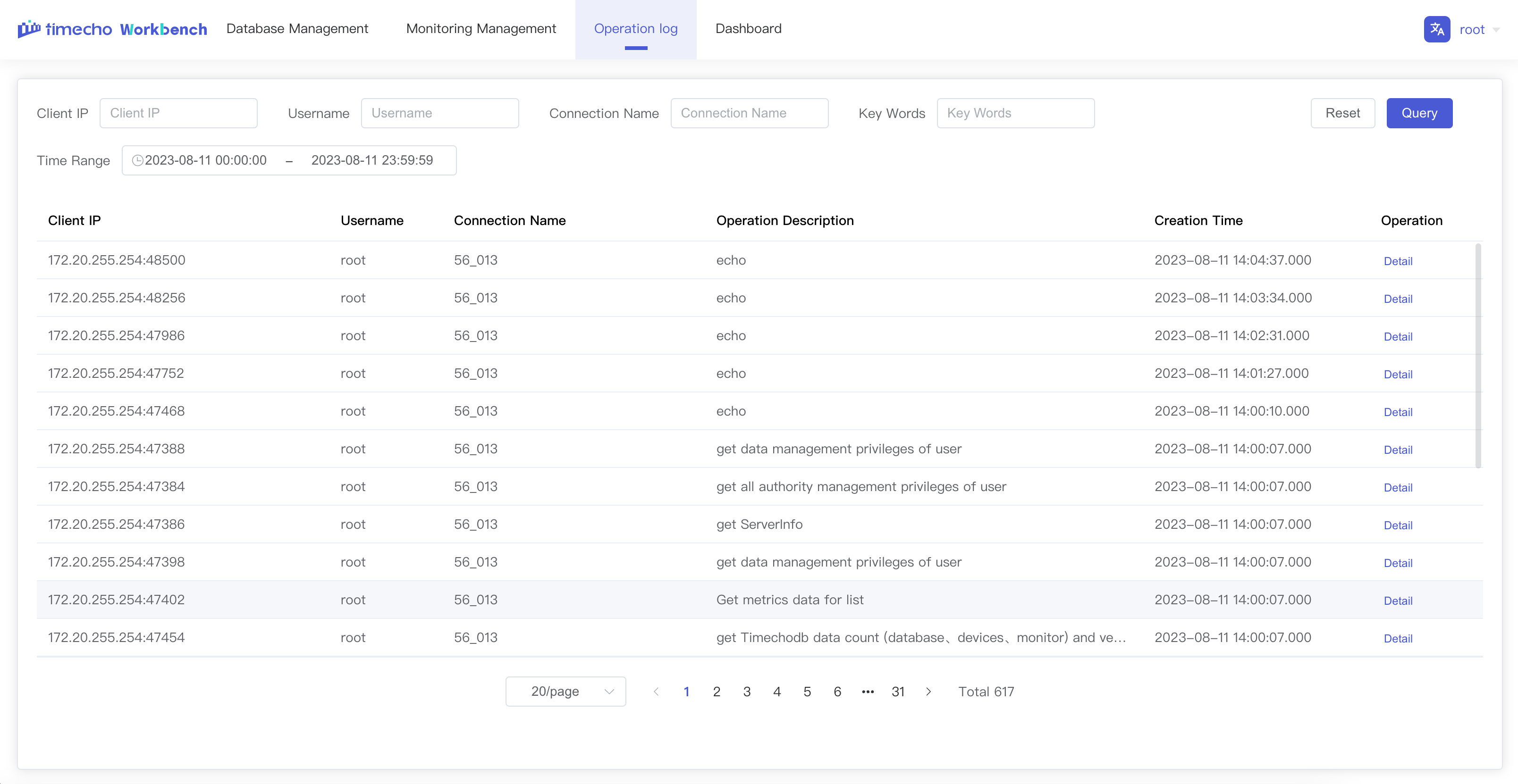Image resolution: width=1518 pixels, height=784 pixels.
Task: Open Detail for get ServerInfo row
Action: 1398,525
